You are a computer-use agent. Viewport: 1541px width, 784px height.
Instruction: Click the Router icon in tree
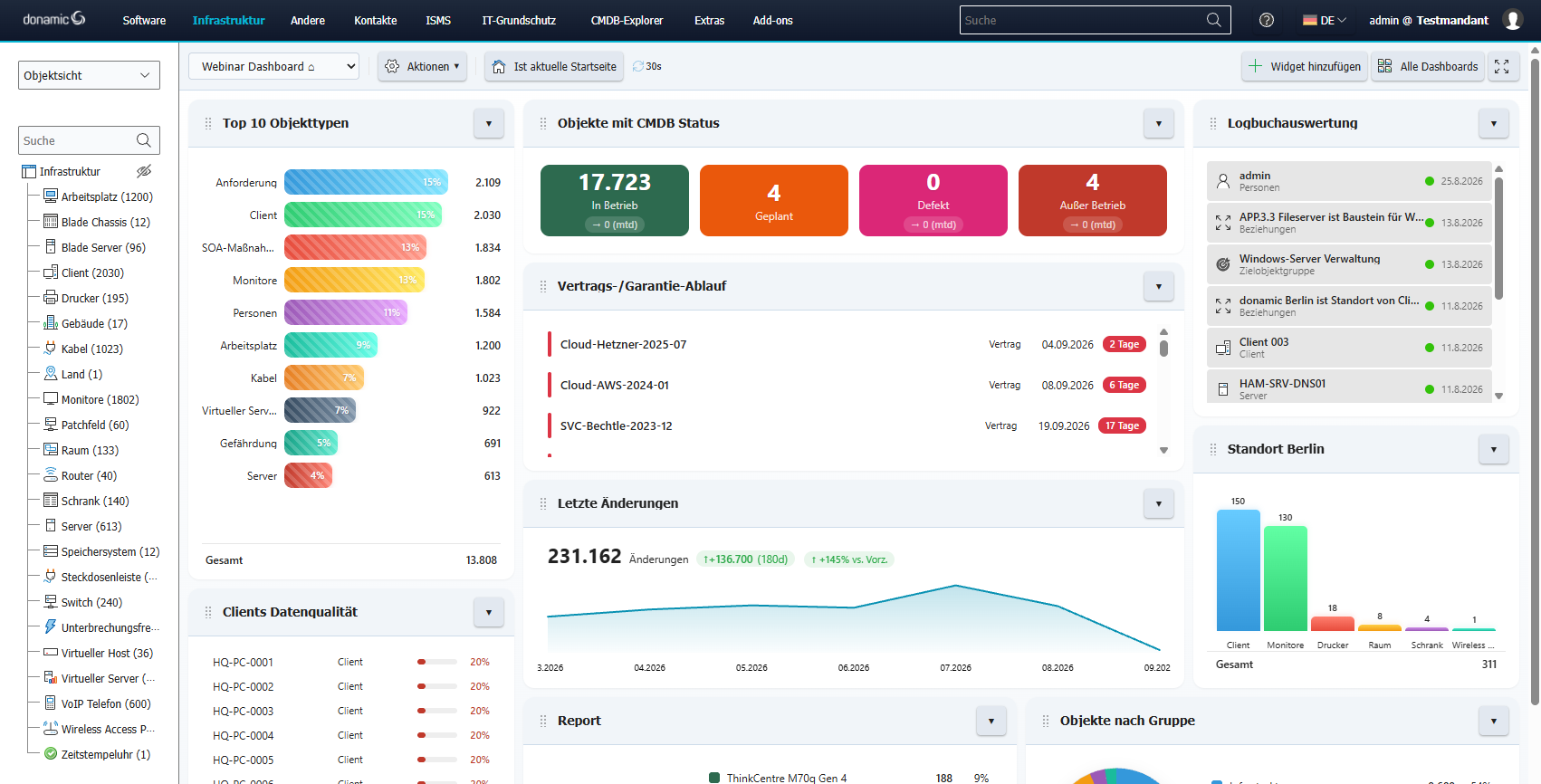[51, 475]
